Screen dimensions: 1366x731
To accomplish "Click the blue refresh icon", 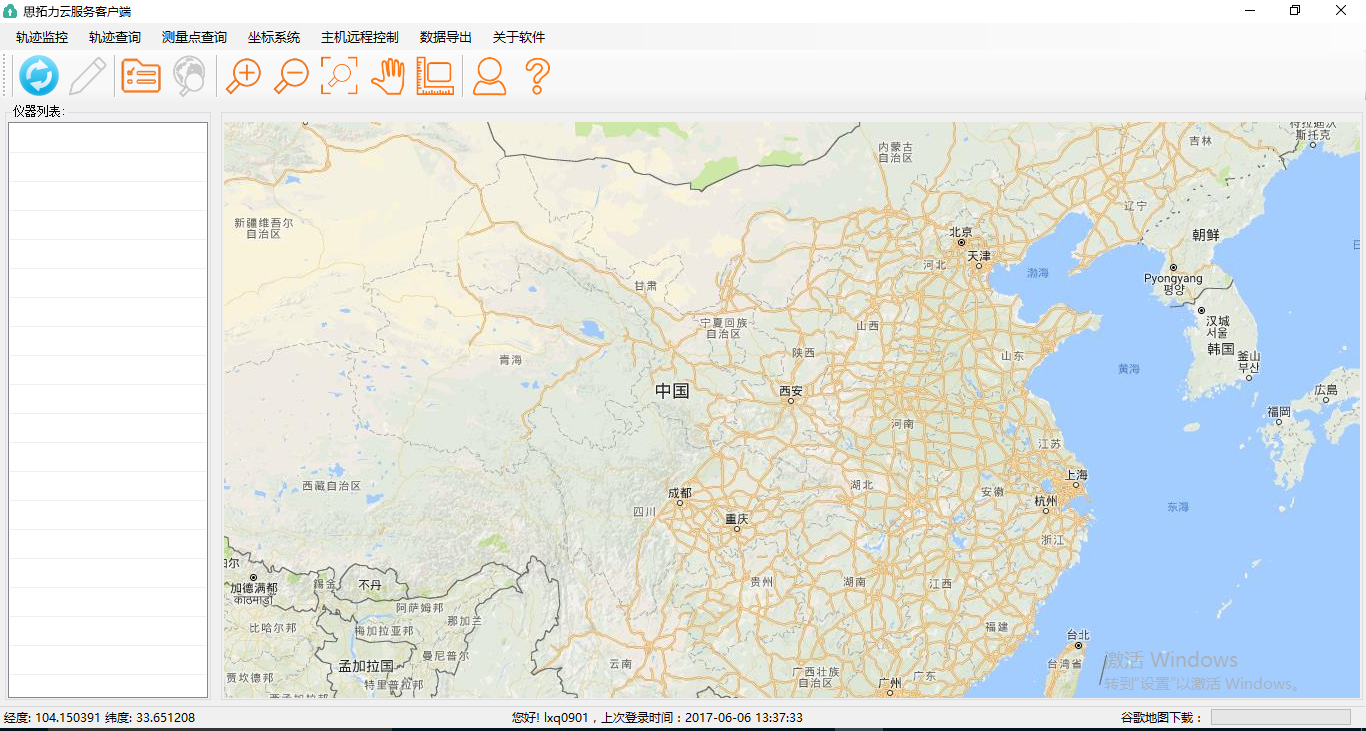I will click(39, 76).
